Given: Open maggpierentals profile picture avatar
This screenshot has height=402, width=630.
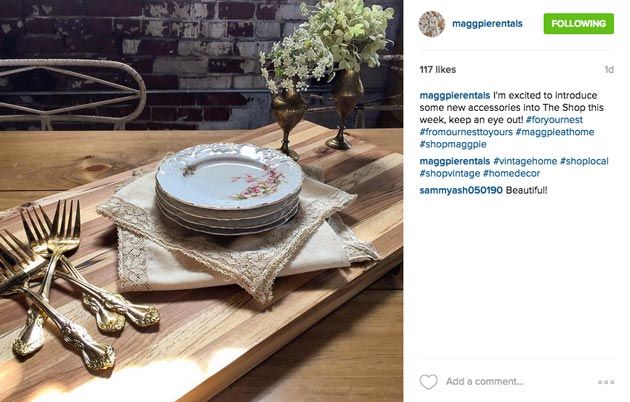Looking at the screenshot, I should [x=432, y=24].
